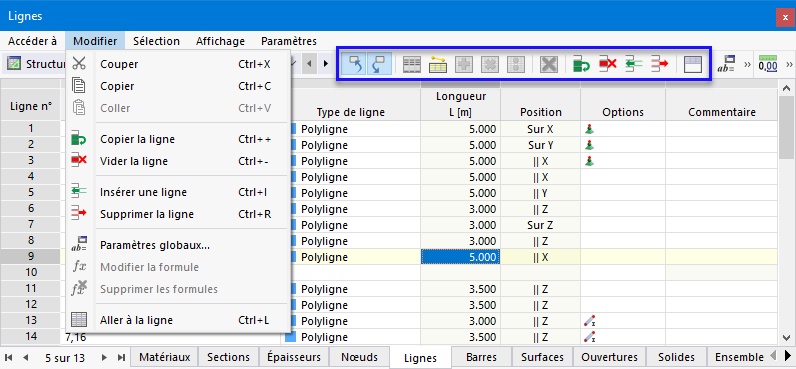
Task: Click the blue color square beside Polyligne in row 14
Action: point(290,337)
